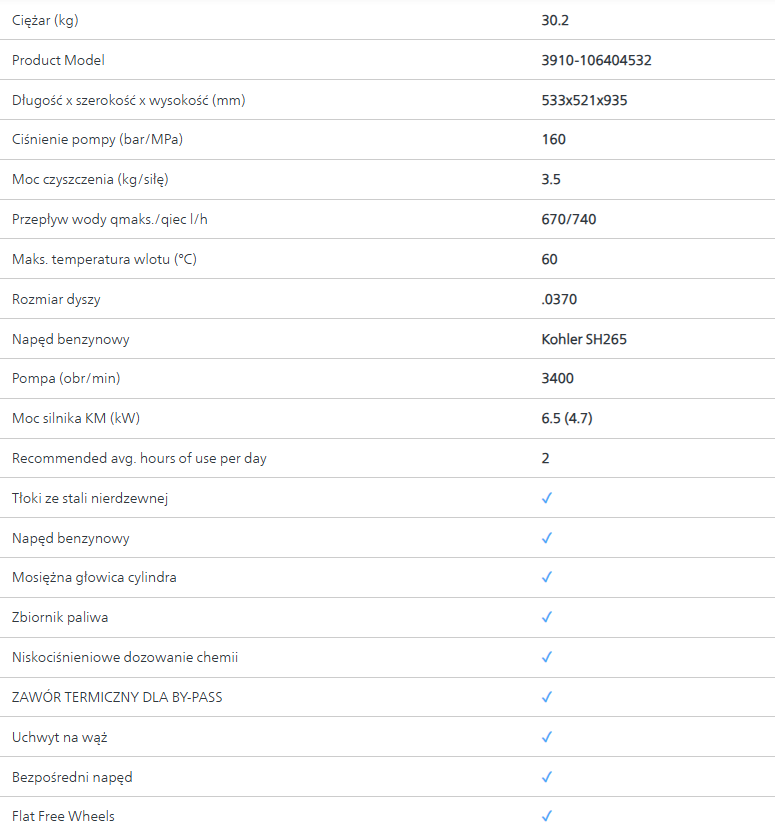Click the Ciśnienie pompy (bar/MPa) label
Viewport: 775px width, 840px height.
point(97,139)
